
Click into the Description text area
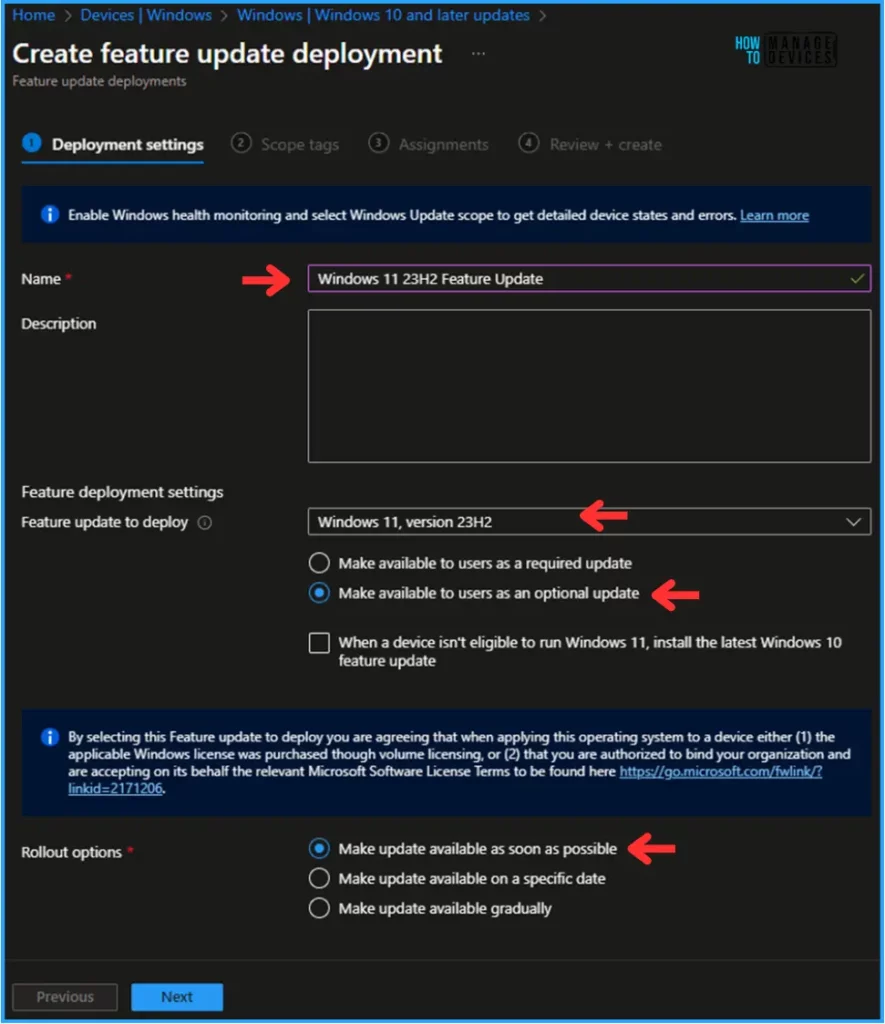pos(589,386)
